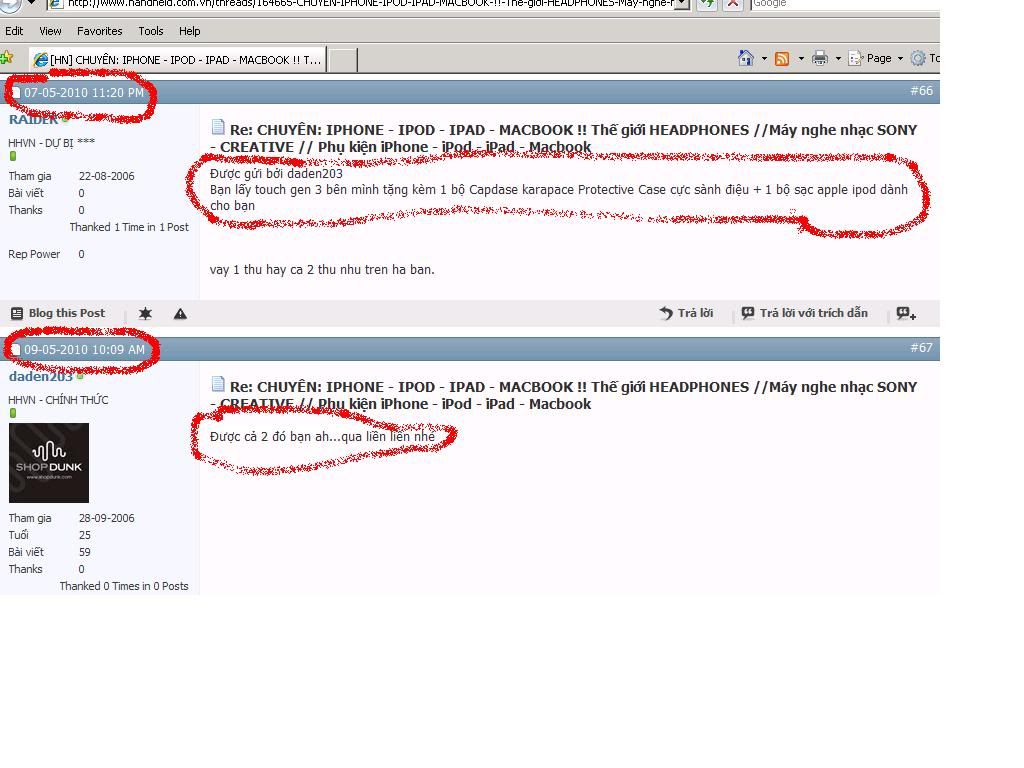Open the Favorites menu
Screen dimensions: 1024x768
tap(99, 31)
